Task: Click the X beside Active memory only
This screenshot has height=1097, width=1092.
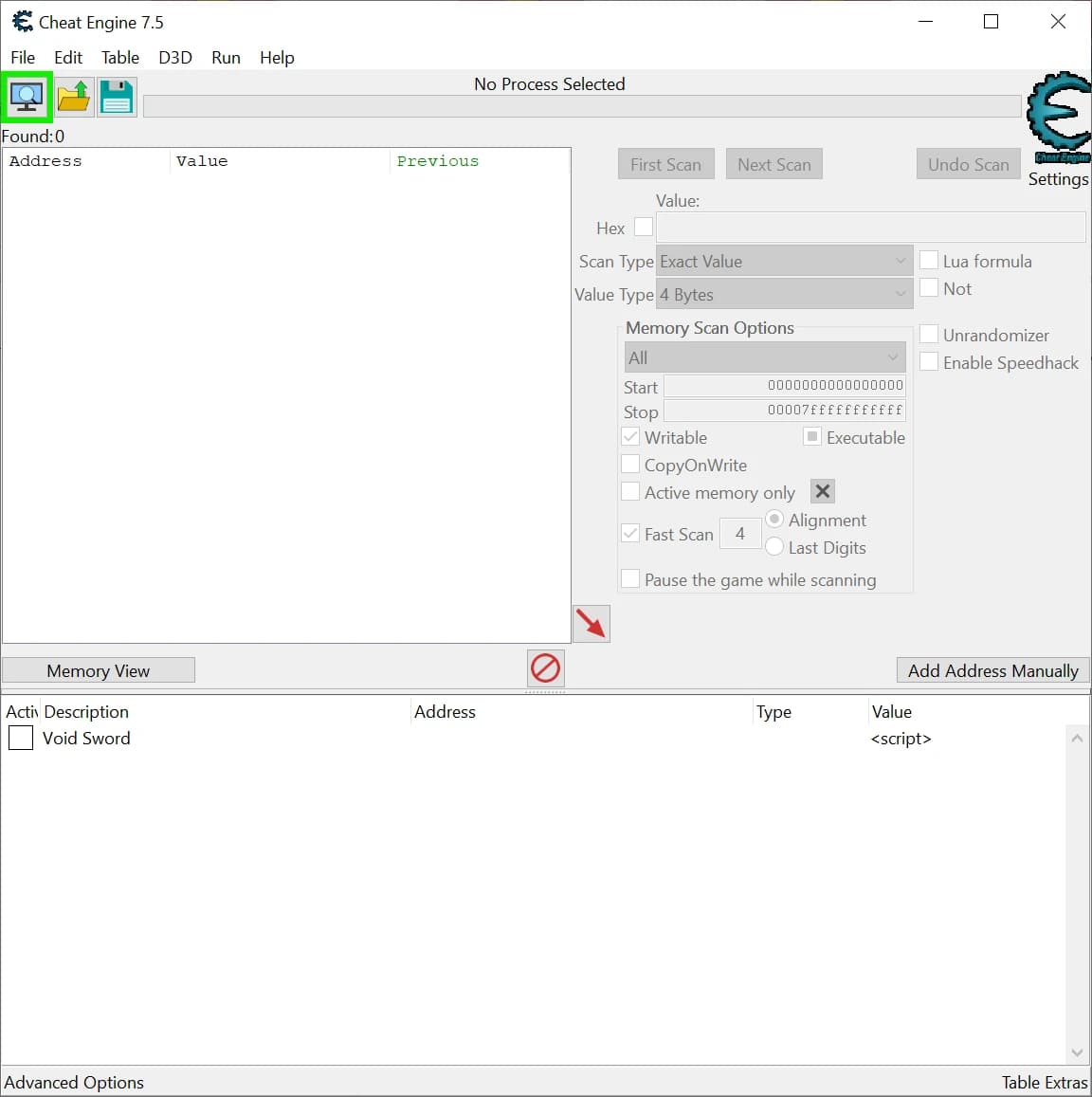Action: [823, 491]
